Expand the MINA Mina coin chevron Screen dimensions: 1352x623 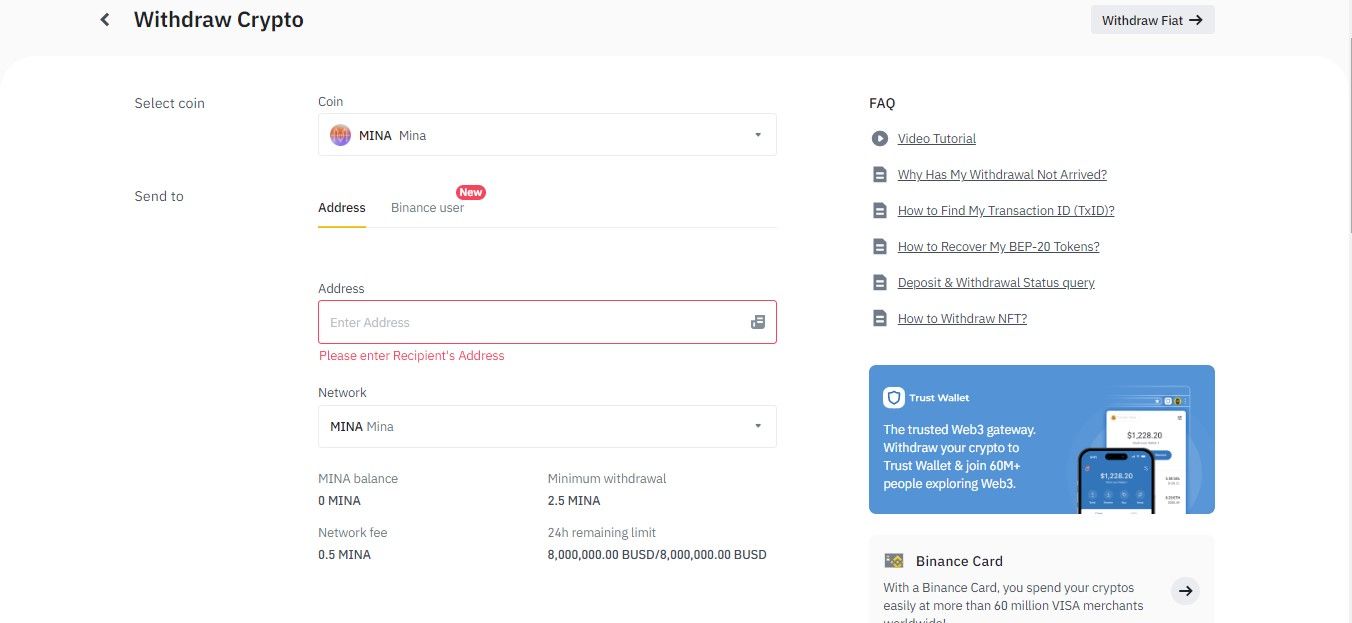click(x=757, y=134)
